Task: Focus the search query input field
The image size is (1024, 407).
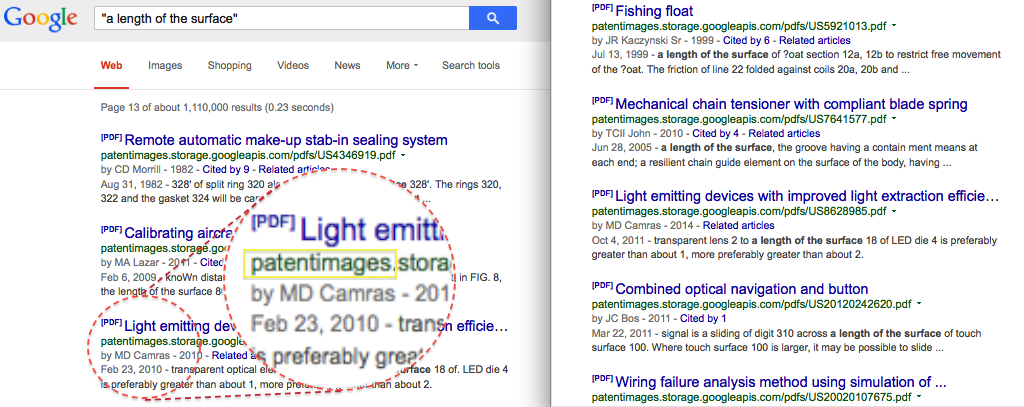Action: coord(281,18)
